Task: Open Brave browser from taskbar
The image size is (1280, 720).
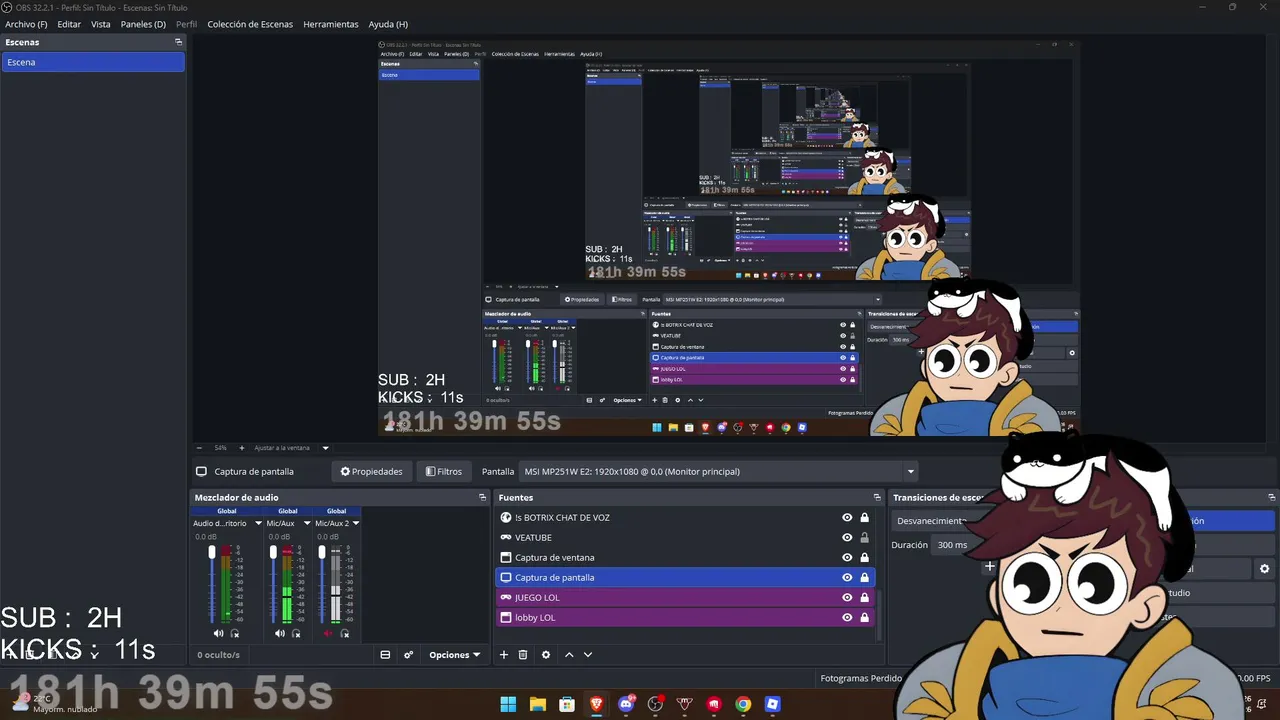Action: pos(597,704)
